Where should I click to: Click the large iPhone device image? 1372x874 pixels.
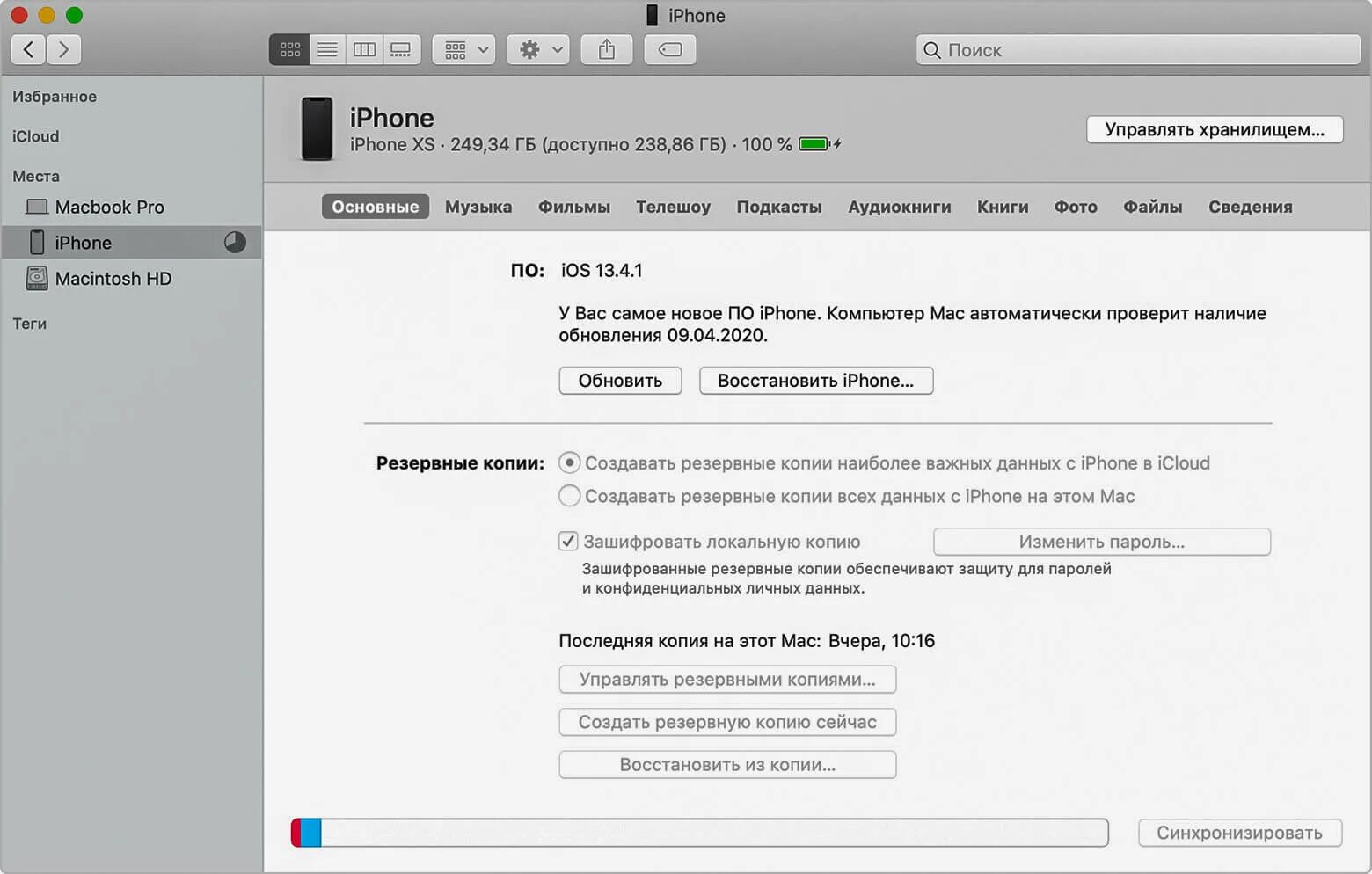317,128
